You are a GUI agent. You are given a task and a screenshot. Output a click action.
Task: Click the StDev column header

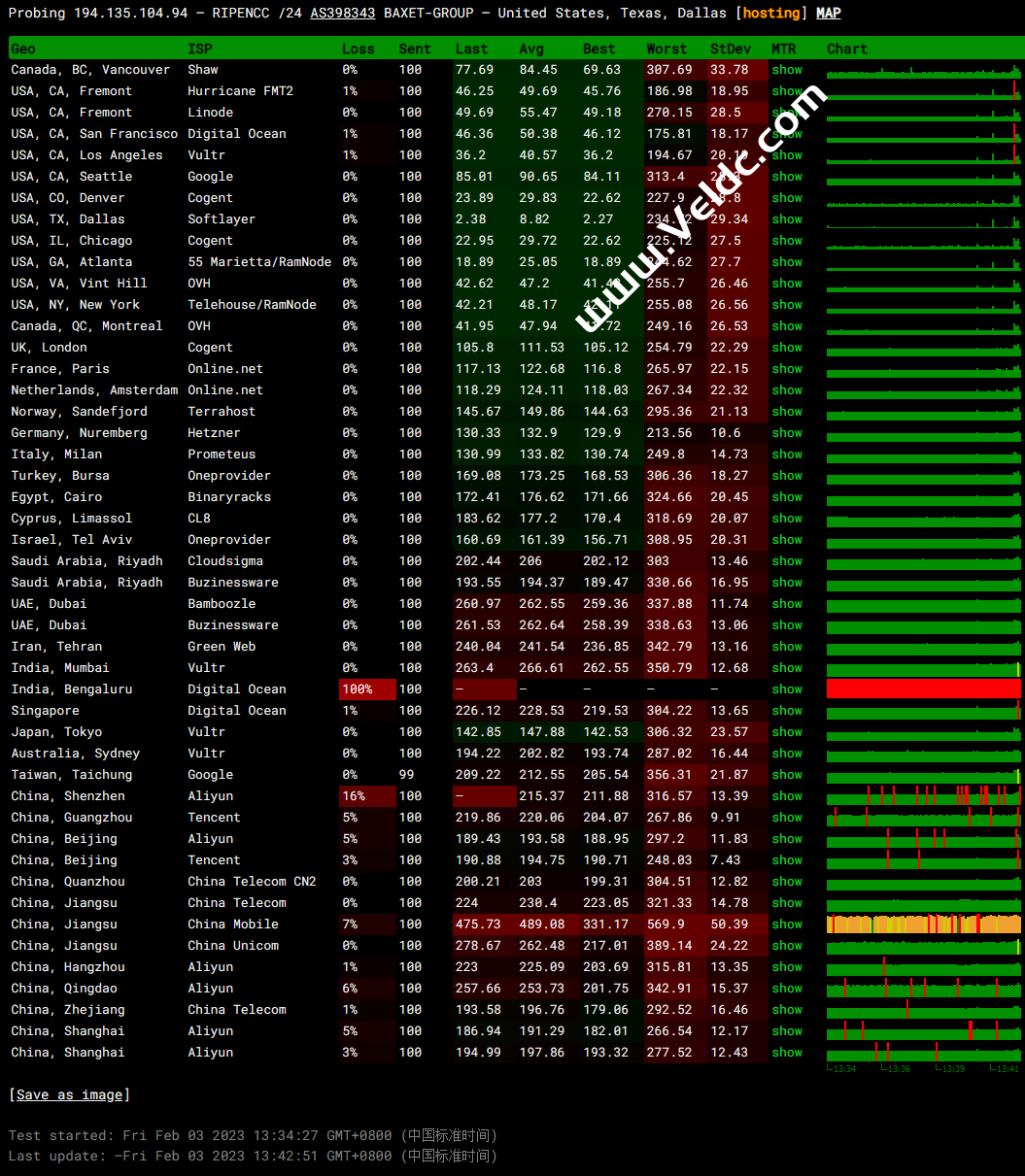(730, 49)
